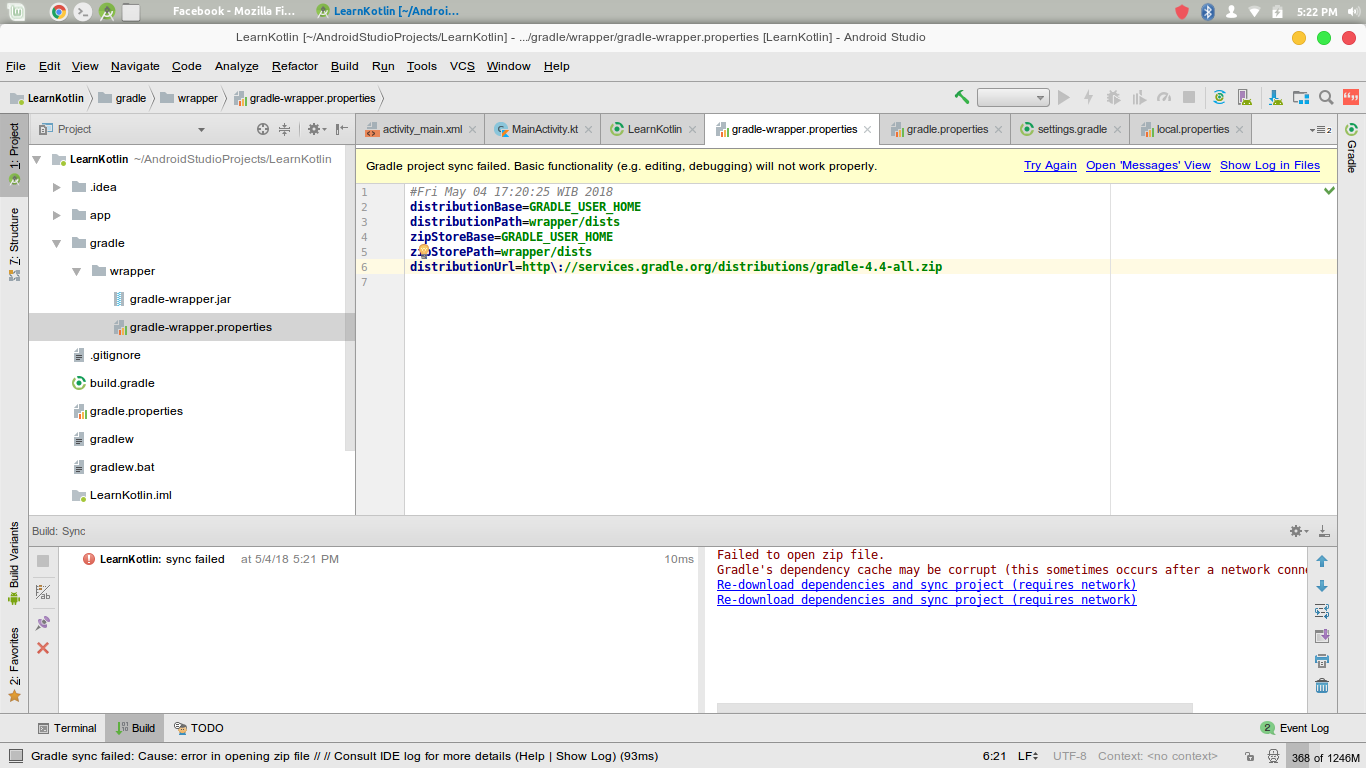Click Hide Project panel icon
Viewport: 1366px width, 768px height.
[x=342, y=129]
